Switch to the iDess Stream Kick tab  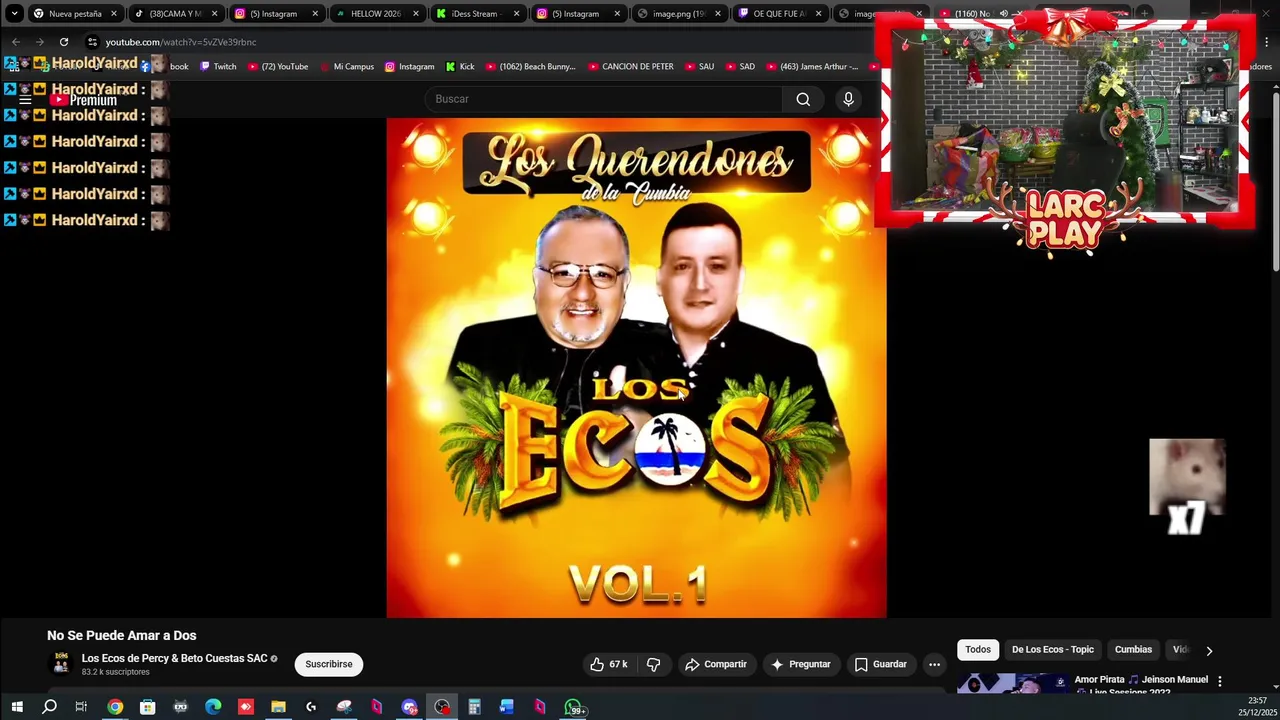tap(478, 14)
